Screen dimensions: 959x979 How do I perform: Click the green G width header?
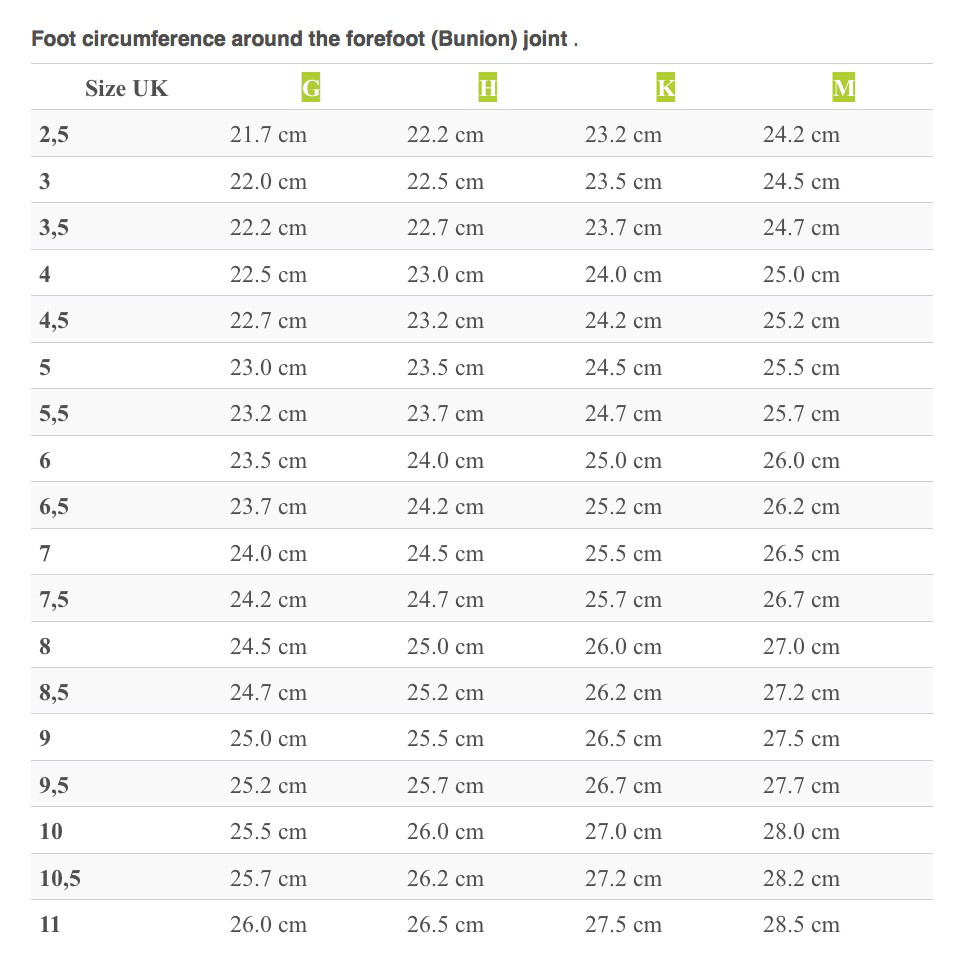click(x=311, y=88)
